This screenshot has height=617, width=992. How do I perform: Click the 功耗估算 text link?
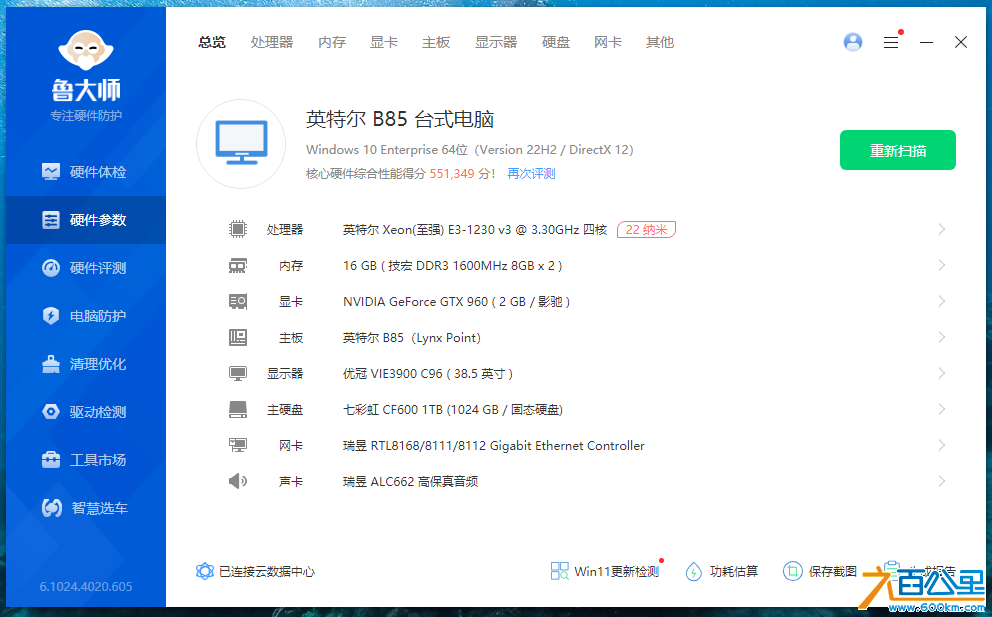pos(734,571)
